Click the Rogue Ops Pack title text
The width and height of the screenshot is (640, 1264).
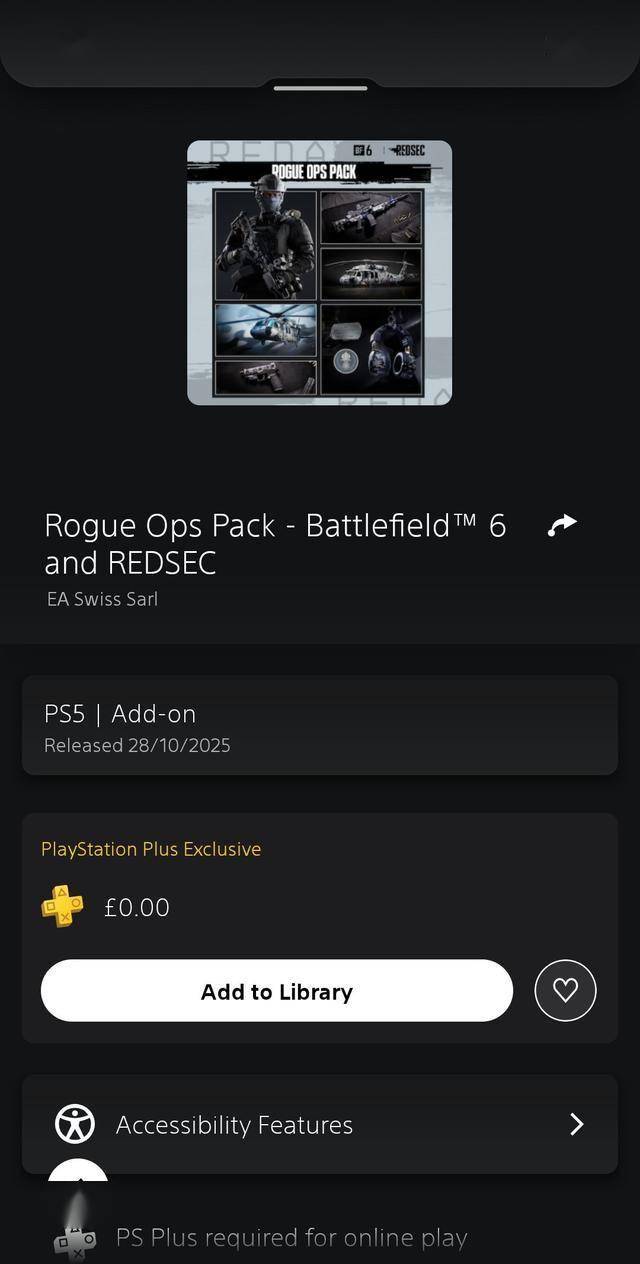point(275,543)
